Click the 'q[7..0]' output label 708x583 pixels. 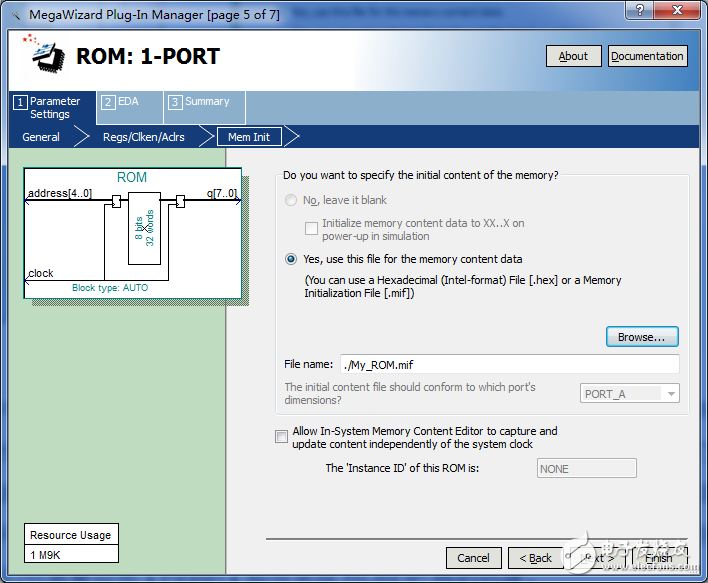point(221,193)
